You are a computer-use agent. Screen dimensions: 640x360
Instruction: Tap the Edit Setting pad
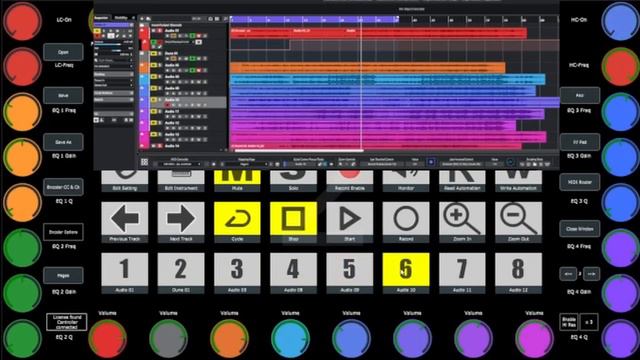click(125, 181)
